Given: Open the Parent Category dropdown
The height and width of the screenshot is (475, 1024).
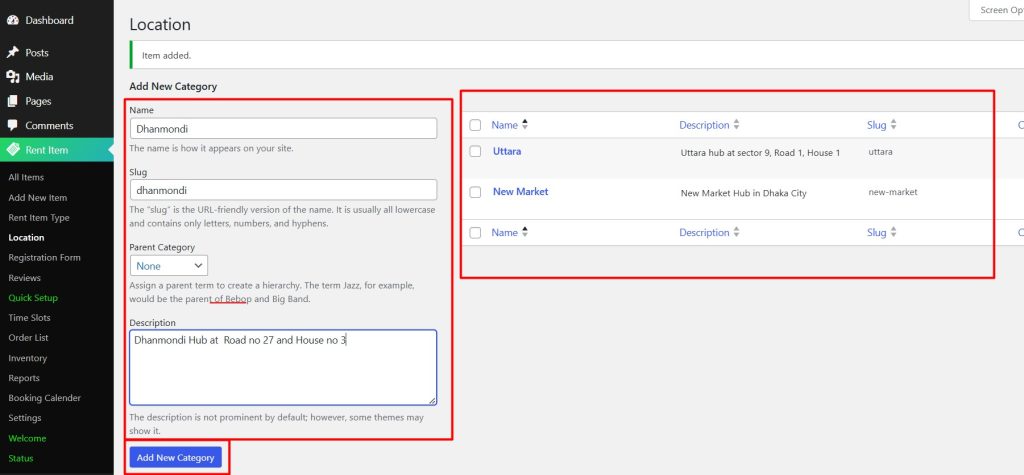Looking at the screenshot, I should coord(169,266).
